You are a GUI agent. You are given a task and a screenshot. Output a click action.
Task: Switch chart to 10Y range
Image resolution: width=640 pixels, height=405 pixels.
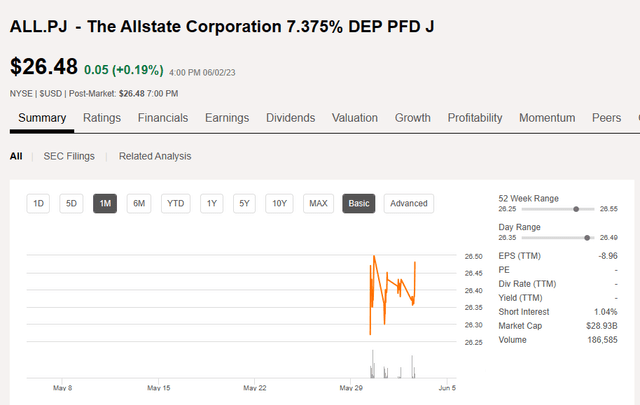tap(279, 203)
